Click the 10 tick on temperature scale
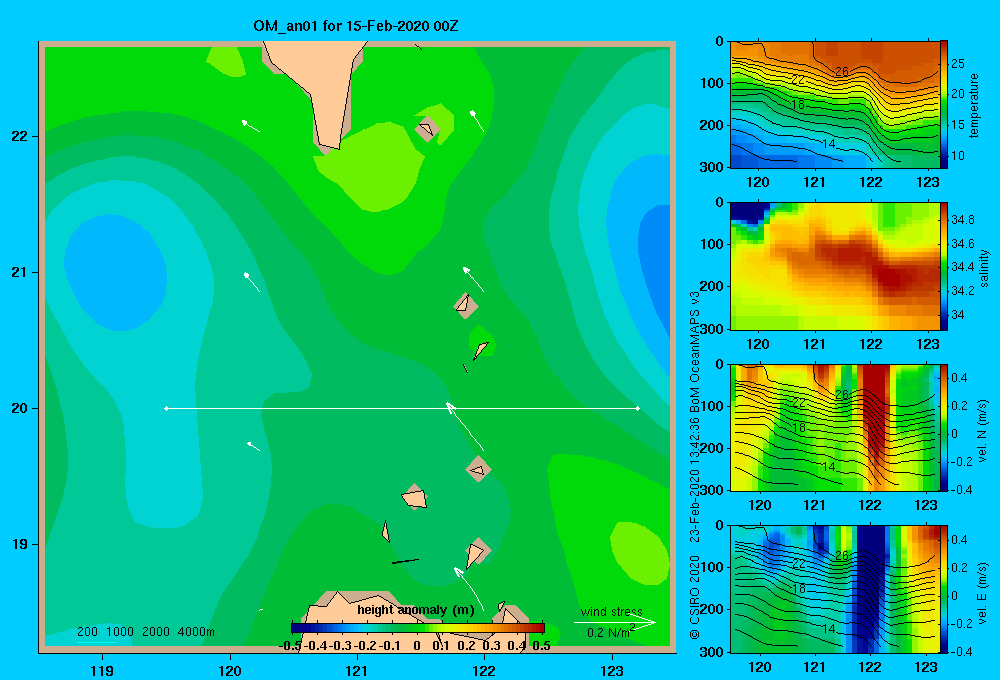 pos(958,156)
